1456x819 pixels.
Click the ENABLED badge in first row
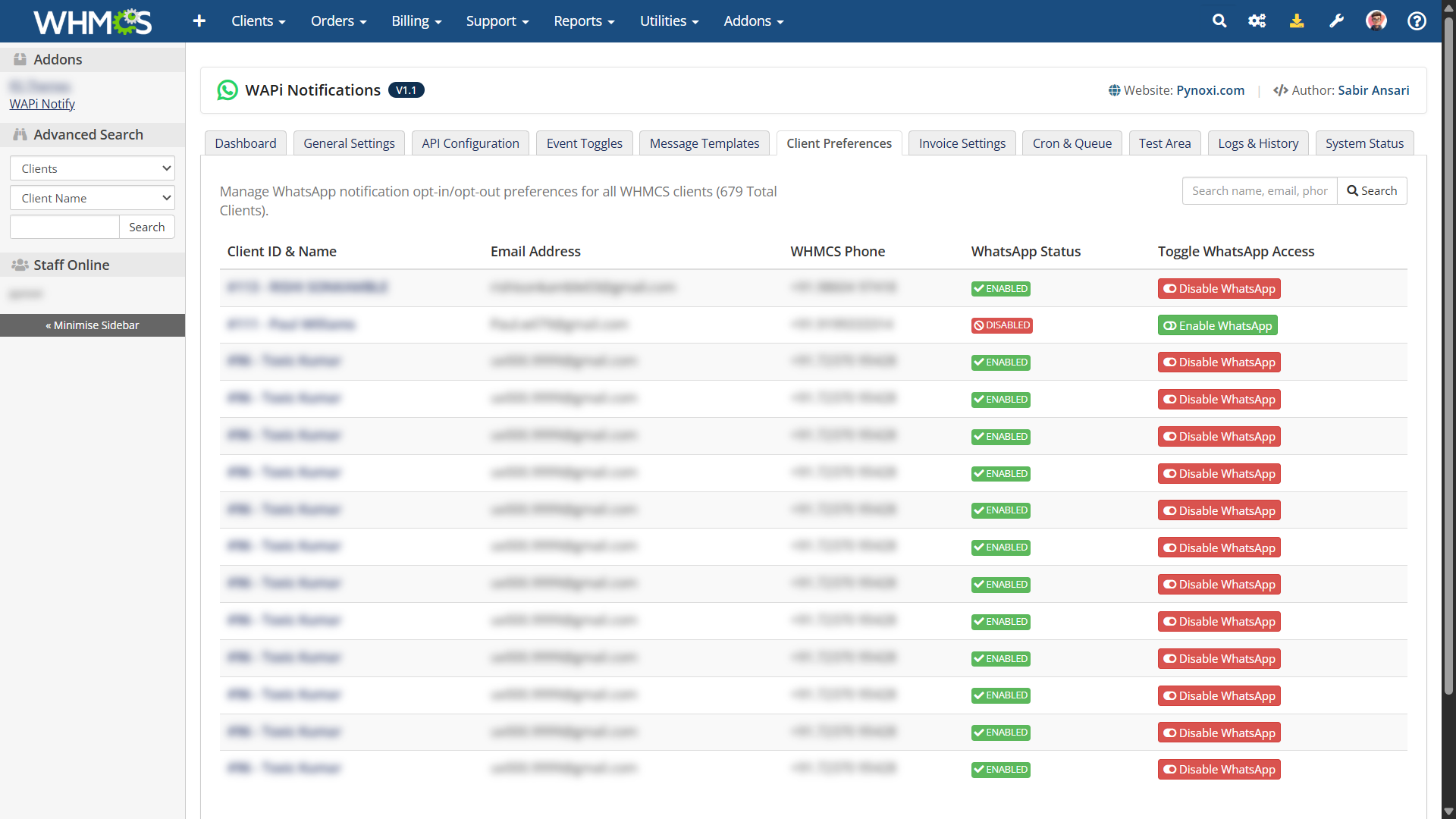click(1000, 288)
